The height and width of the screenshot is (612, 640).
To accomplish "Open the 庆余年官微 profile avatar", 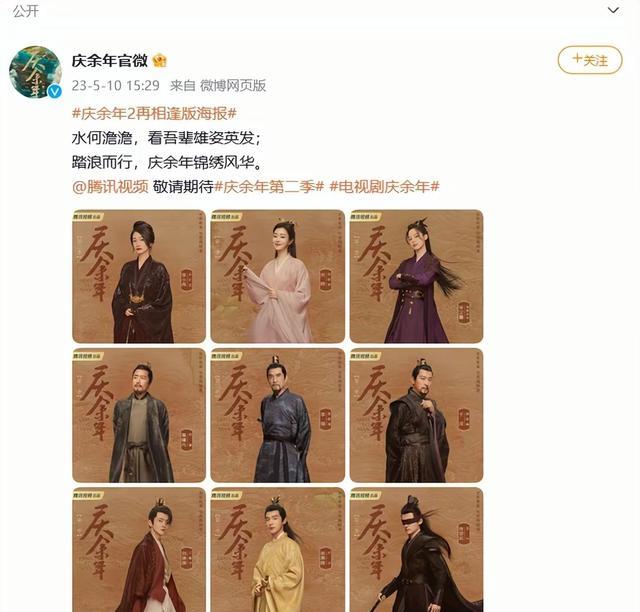I will point(36,72).
